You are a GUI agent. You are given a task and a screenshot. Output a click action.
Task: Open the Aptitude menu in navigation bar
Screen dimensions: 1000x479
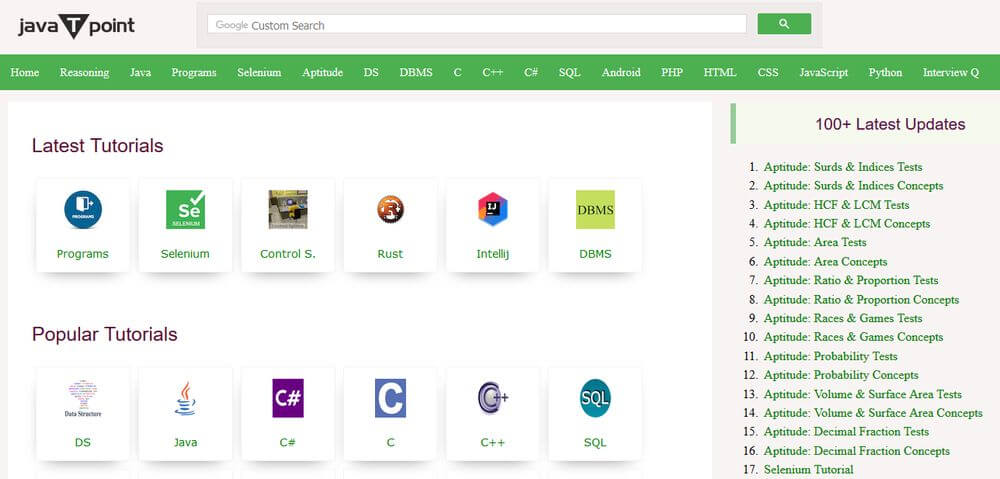[322, 73]
